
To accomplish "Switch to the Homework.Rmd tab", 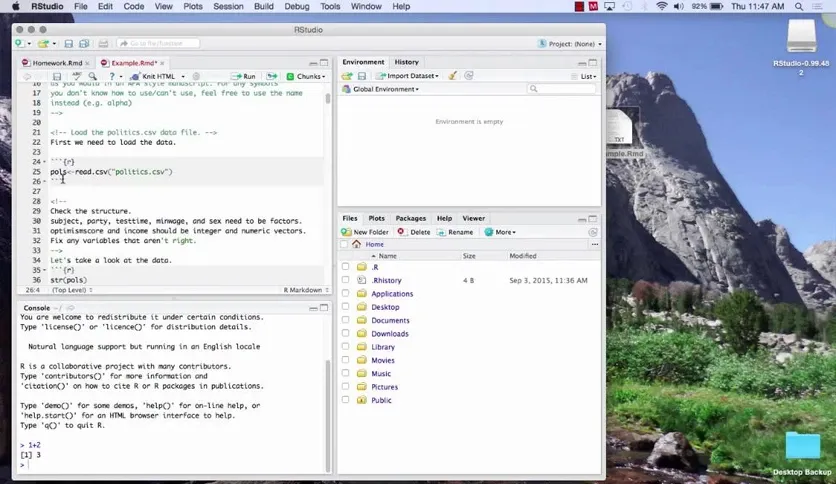I will pyautogui.click(x=57, y=63).
